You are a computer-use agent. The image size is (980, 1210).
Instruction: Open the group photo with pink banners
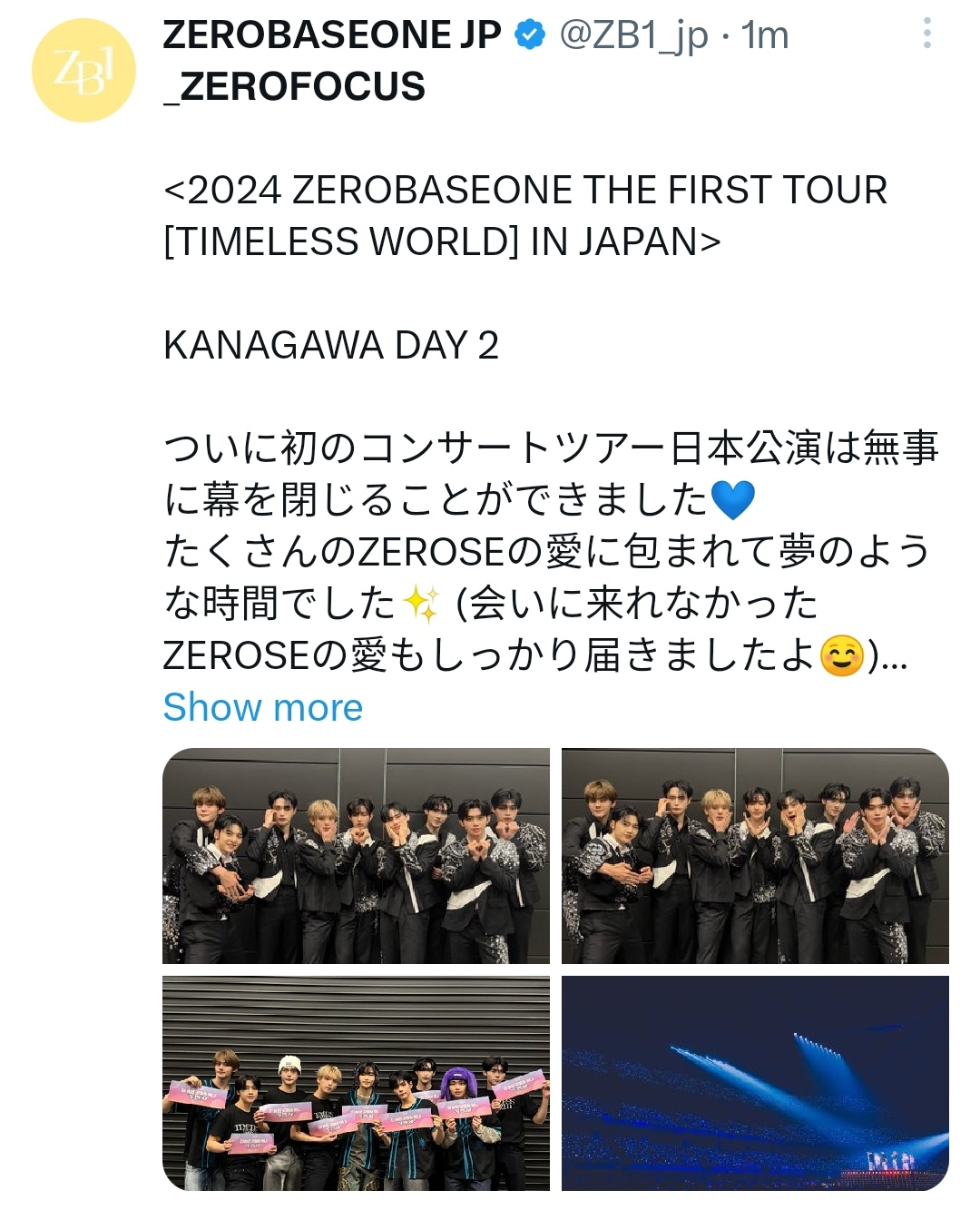(x=356, y=1083)
